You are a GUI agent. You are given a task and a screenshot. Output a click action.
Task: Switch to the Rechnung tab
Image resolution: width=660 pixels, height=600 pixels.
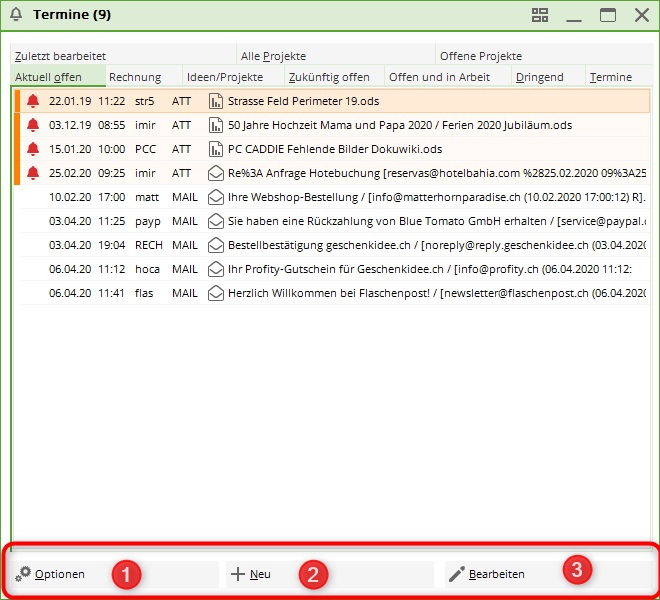[x=135, y=77]
